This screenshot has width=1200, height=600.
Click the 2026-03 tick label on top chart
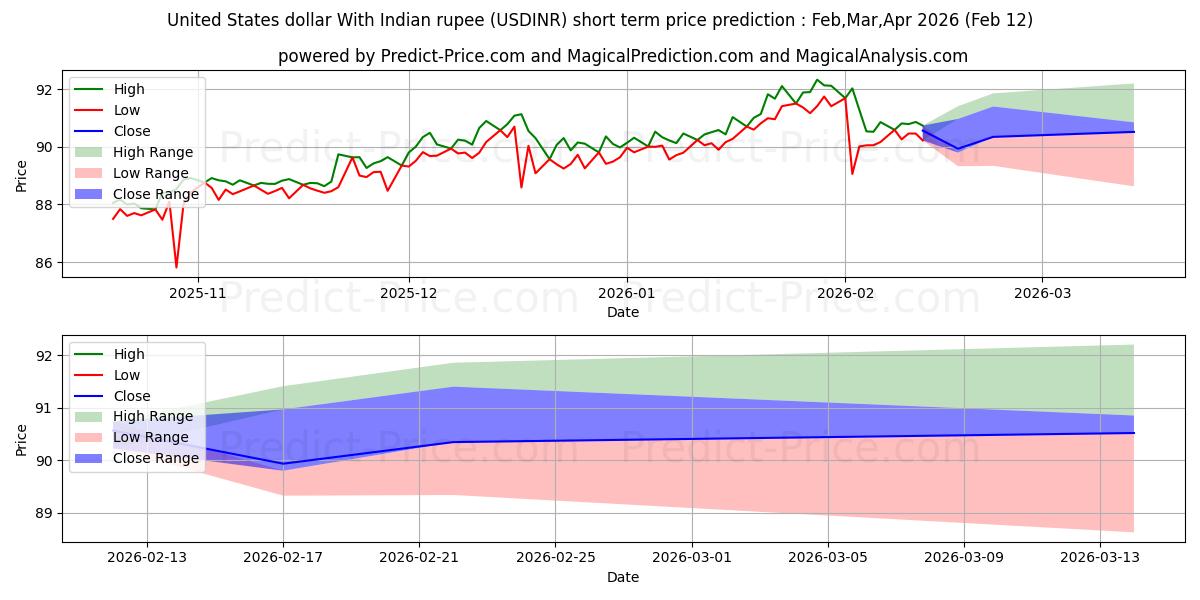1042,294
